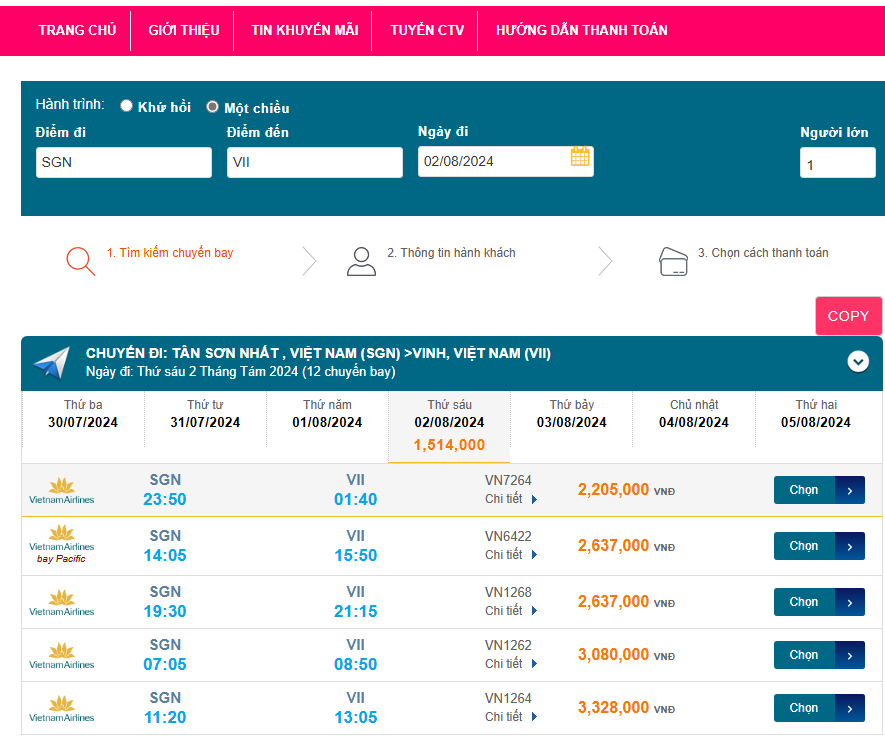Screen dimensions: 885x738
Task: Click the payment method wallet icon
Action: click(673, 262)
